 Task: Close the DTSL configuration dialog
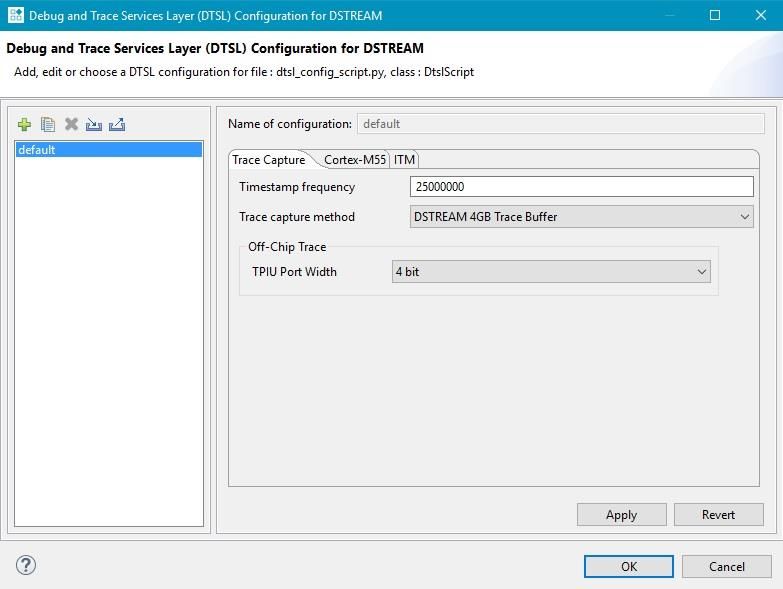click(761, 15)
